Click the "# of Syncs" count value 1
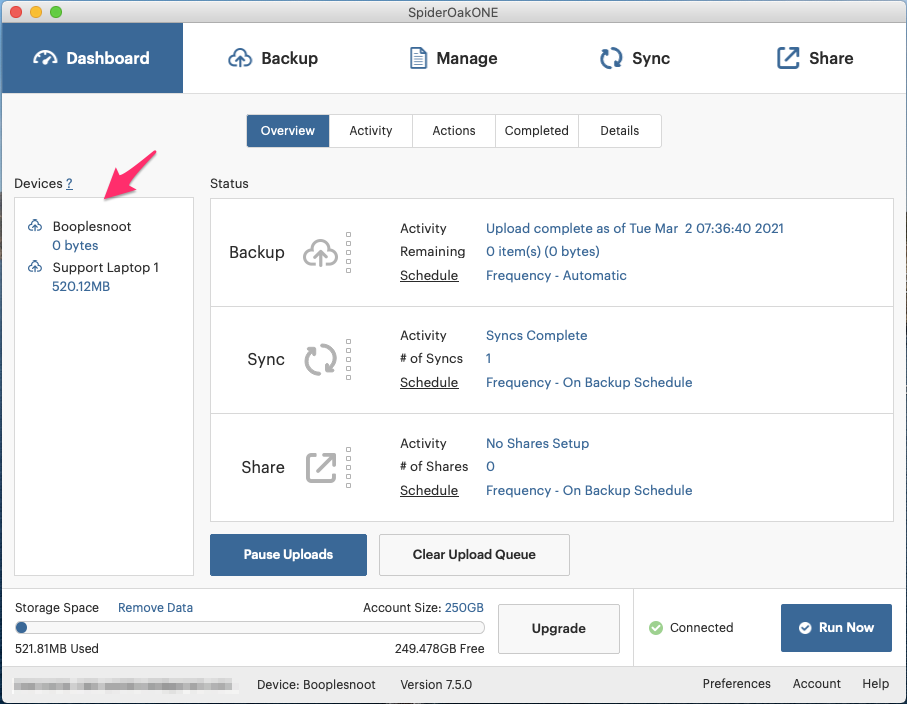The height and width of the screenshot is (704, 907). click(488, 359)
